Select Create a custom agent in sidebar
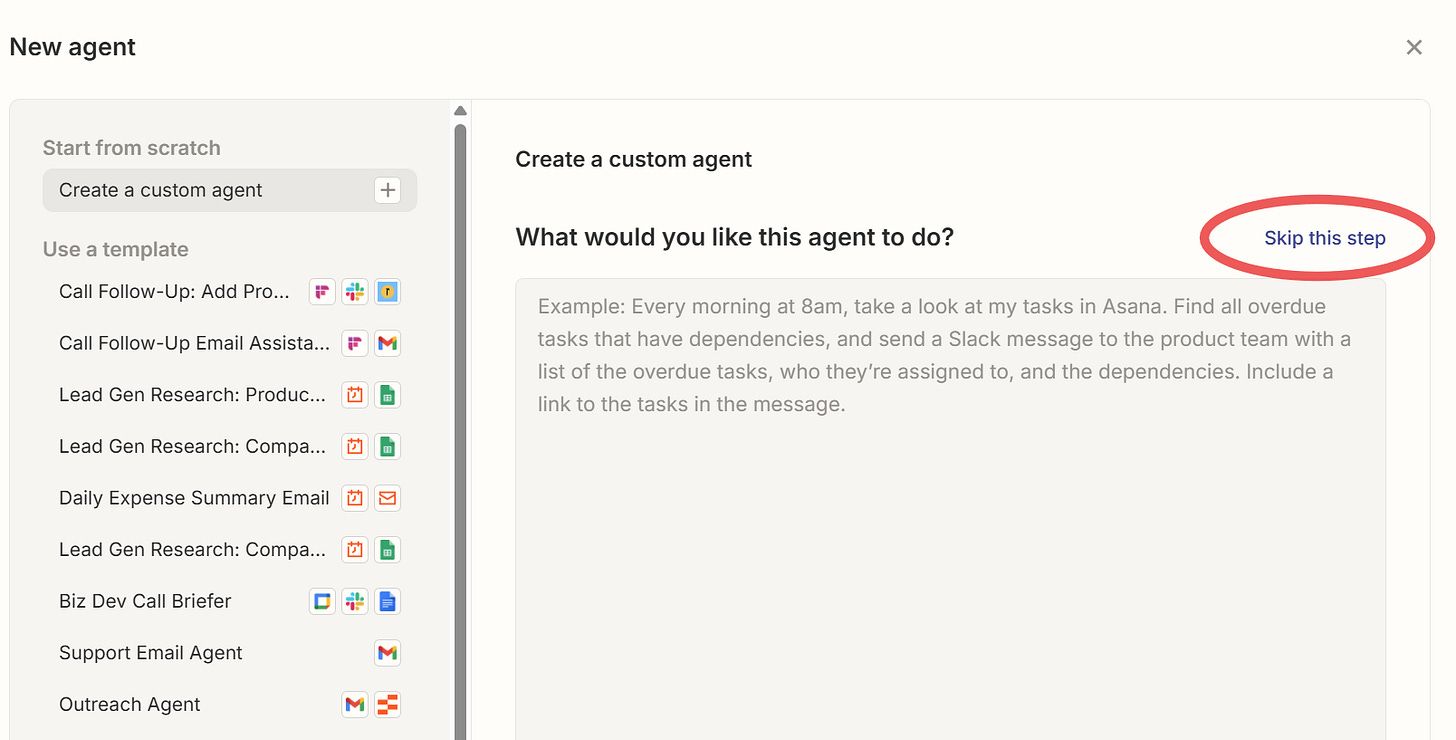The height and width of the screenshot is (740, 1456). coord(230,190)
